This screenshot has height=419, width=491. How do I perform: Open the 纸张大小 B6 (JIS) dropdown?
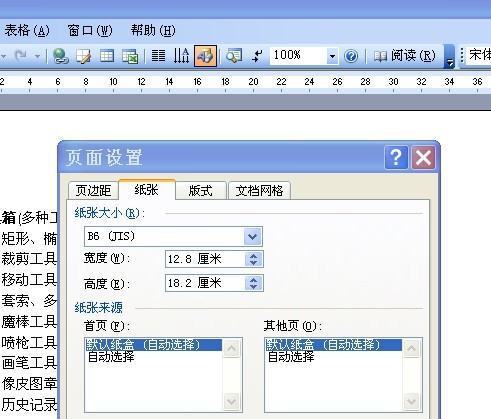252,237
